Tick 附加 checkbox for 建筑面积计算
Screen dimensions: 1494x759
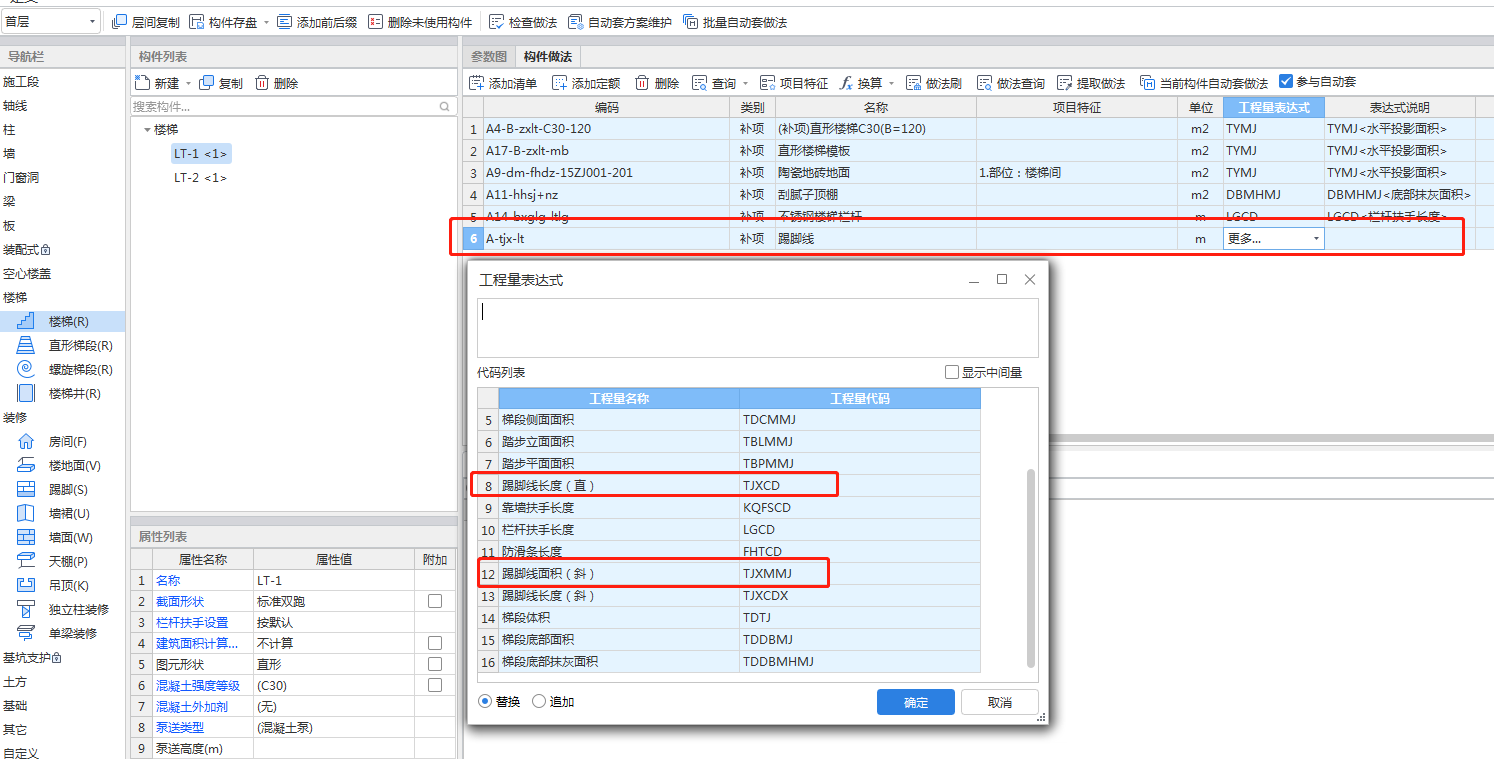point(435,643)
